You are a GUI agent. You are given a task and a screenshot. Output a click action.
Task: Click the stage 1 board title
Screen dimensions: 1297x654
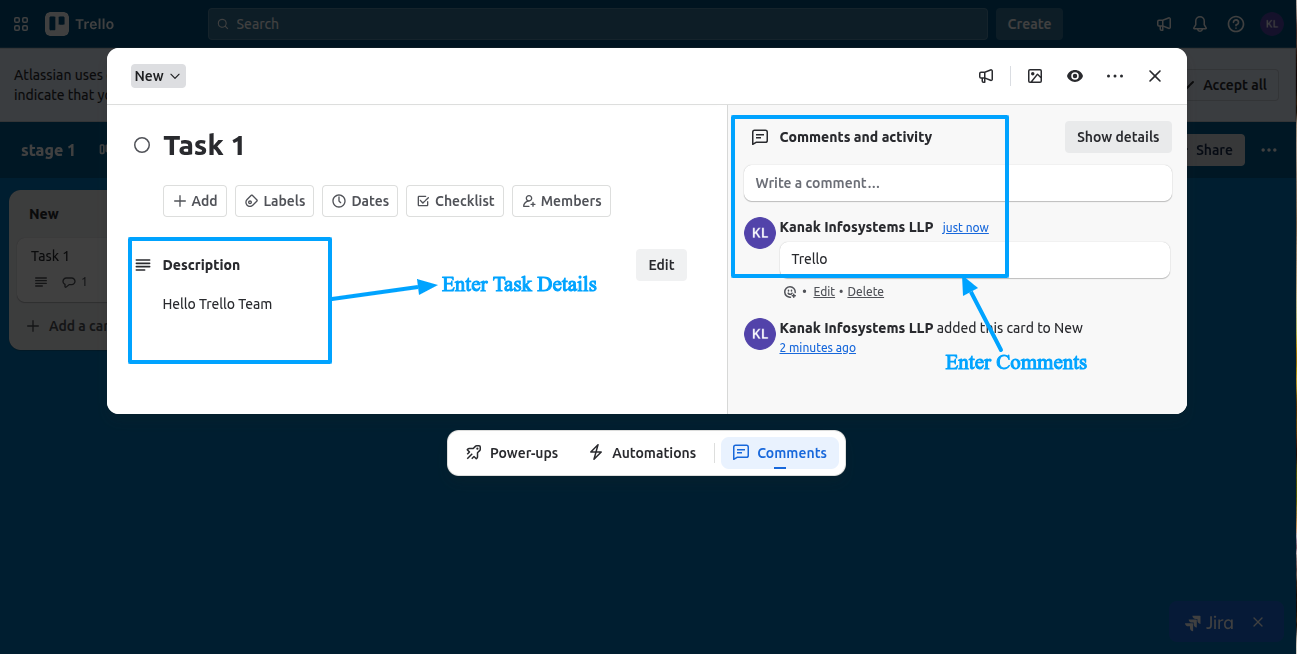coord(48,150)
